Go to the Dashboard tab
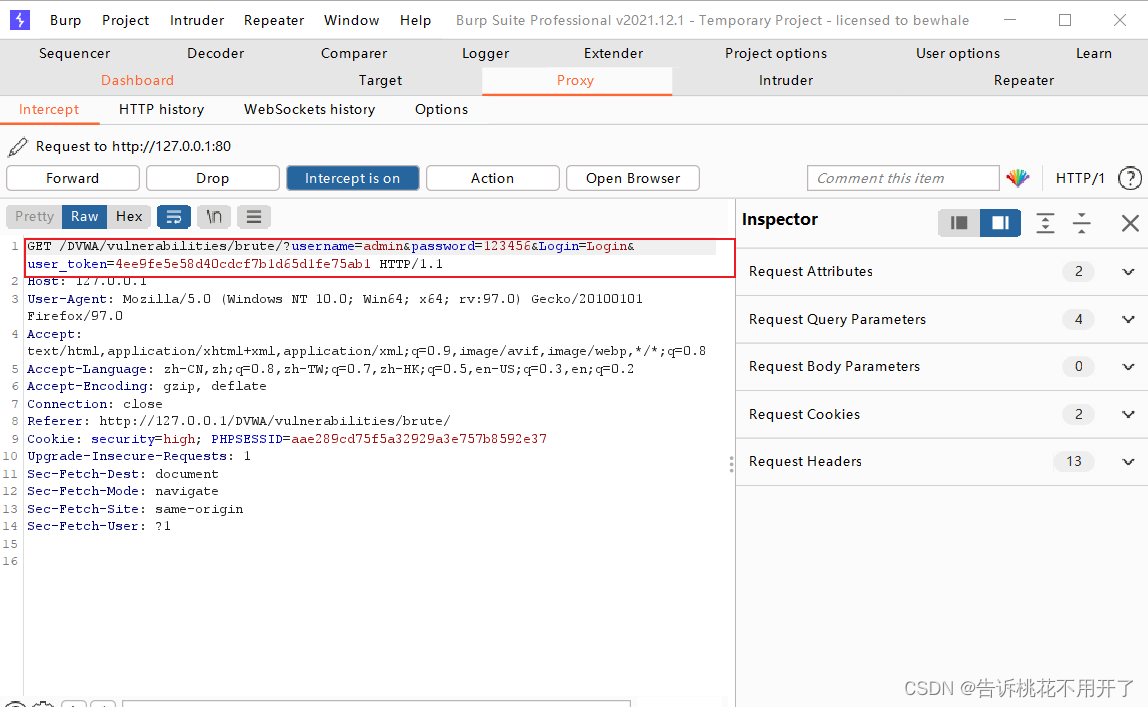 click(138, 81)
